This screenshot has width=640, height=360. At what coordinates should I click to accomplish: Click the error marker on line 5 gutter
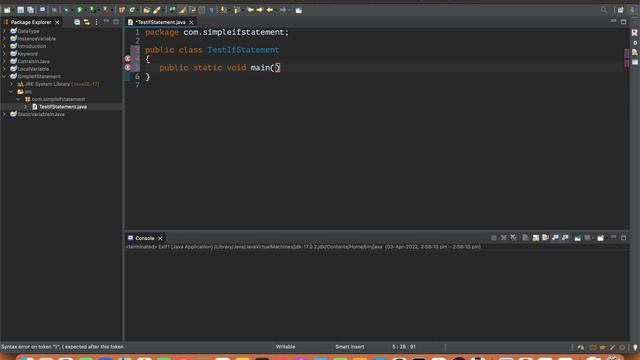[x=128, y=67]
